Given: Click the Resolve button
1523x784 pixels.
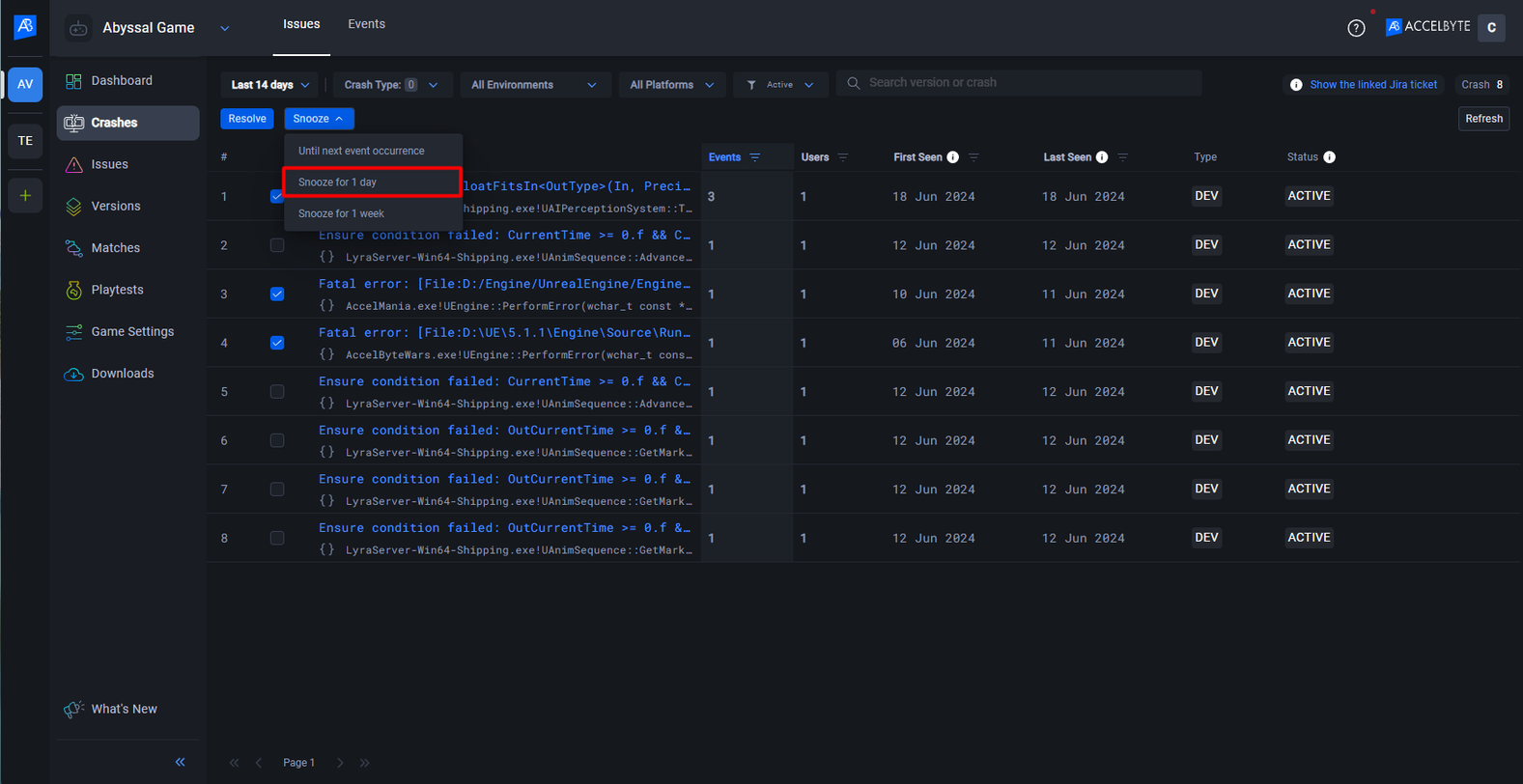Looking at the screenshot, I should [247, 119].
